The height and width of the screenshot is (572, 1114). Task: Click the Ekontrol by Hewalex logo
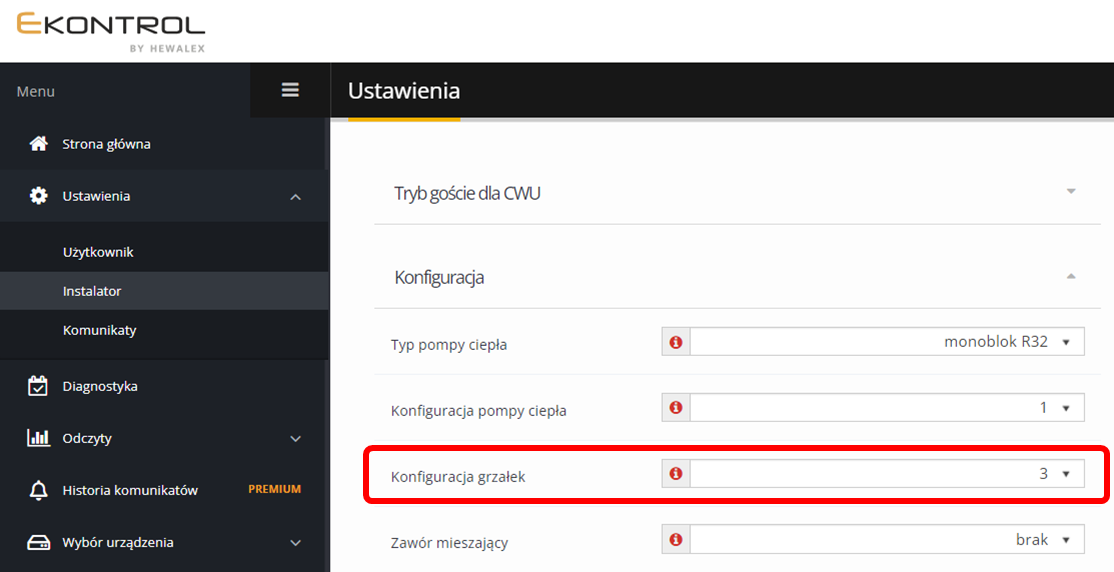110,30
